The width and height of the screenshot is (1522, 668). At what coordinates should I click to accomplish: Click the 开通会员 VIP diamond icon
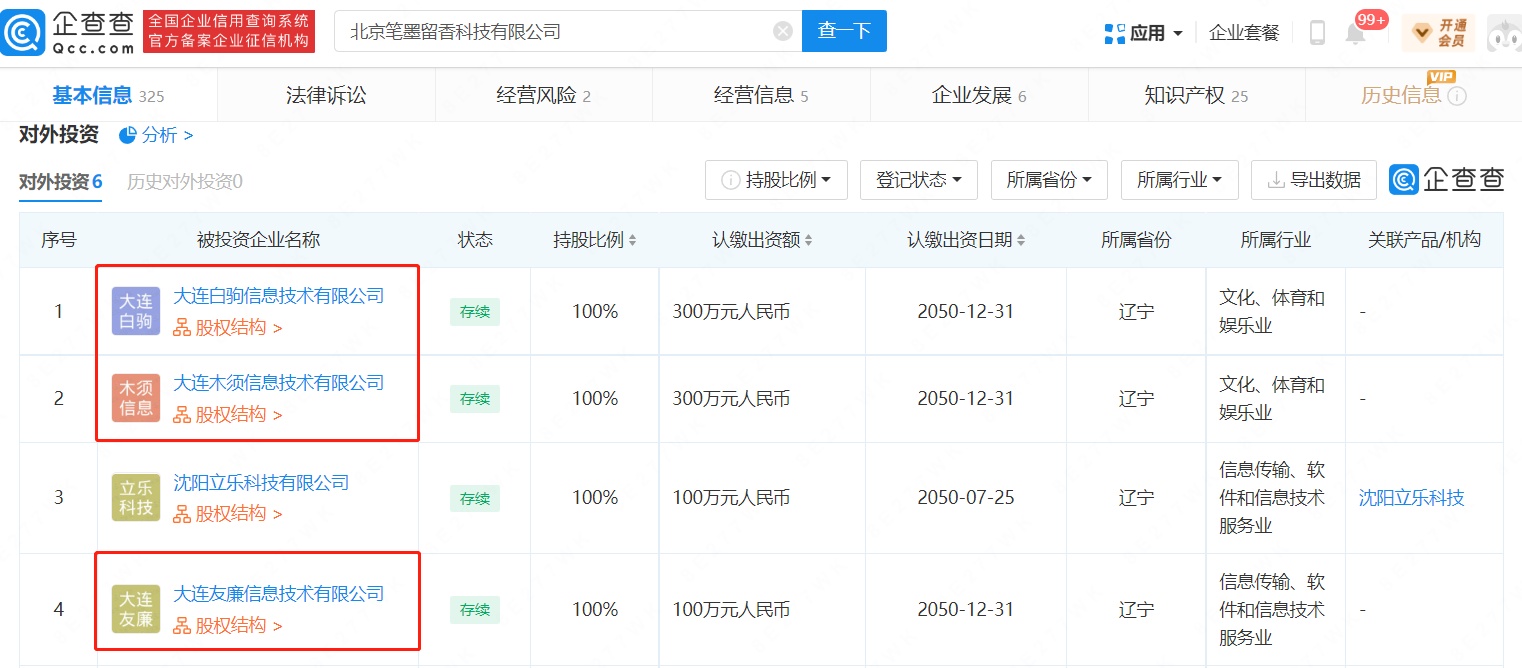click(1421, 33)
